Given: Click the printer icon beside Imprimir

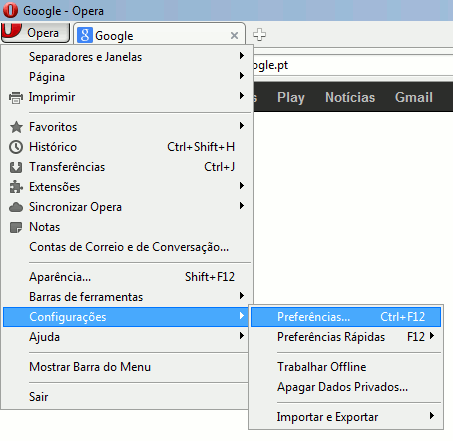Looking at the screenshot, I should (16, 98).
